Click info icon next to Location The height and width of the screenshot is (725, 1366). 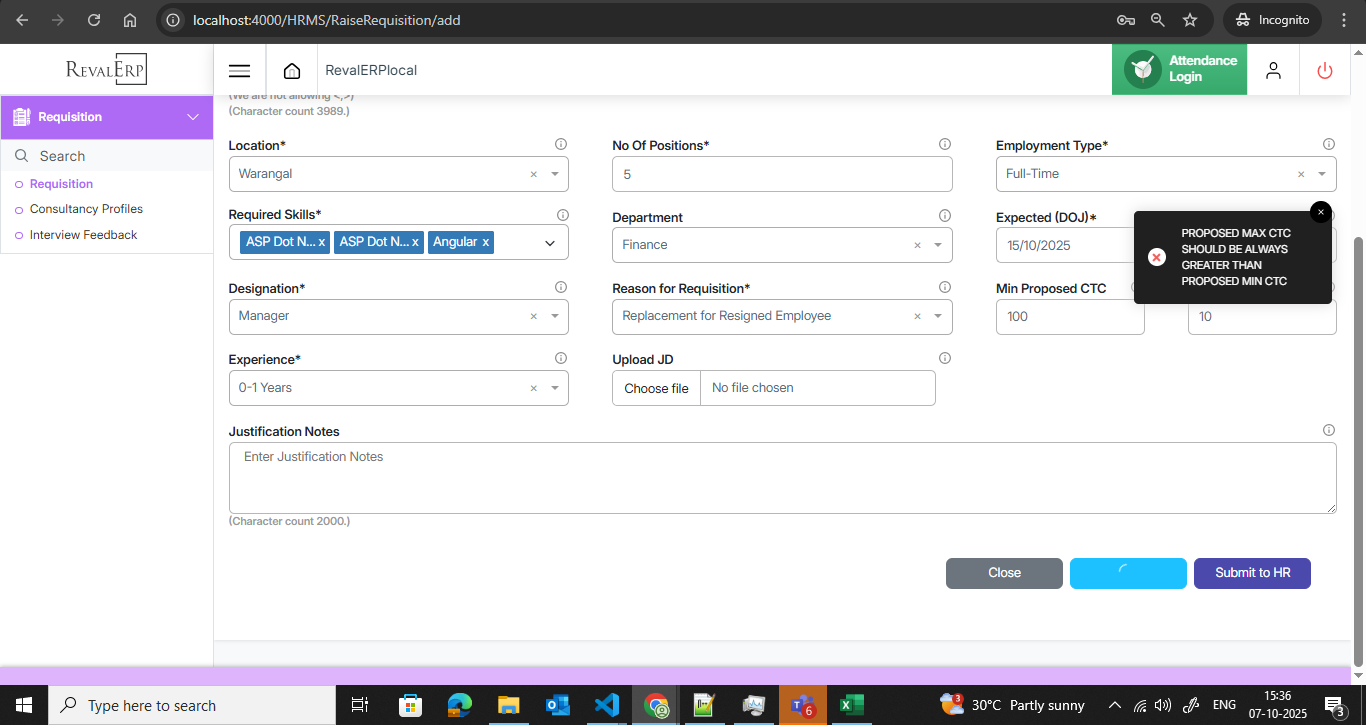pyautogui.click(x=561, y=144)
